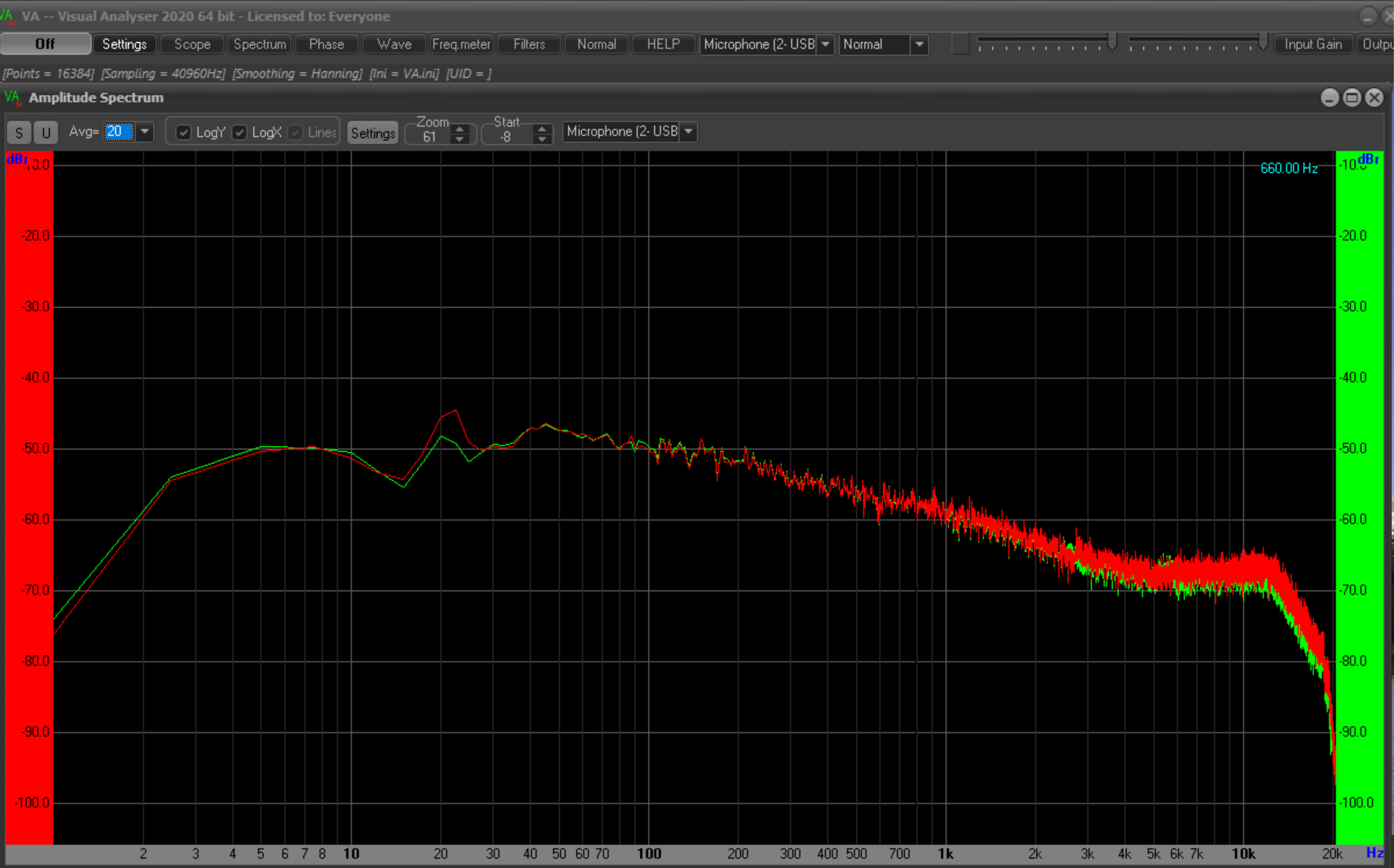Click the VA icon in Amplitude Spectrum title
The width and height of the screenshot is (1394, 868).
[x=13, y=98]
